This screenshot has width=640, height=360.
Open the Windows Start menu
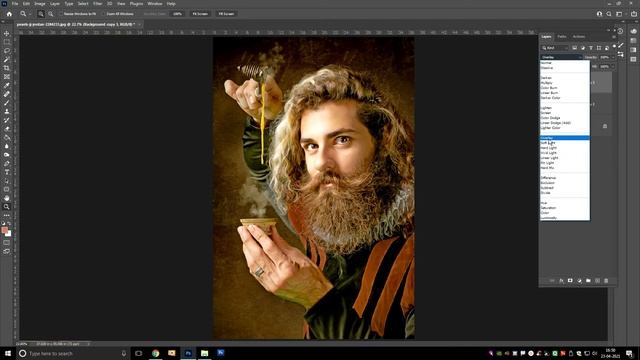pos(8,353)
